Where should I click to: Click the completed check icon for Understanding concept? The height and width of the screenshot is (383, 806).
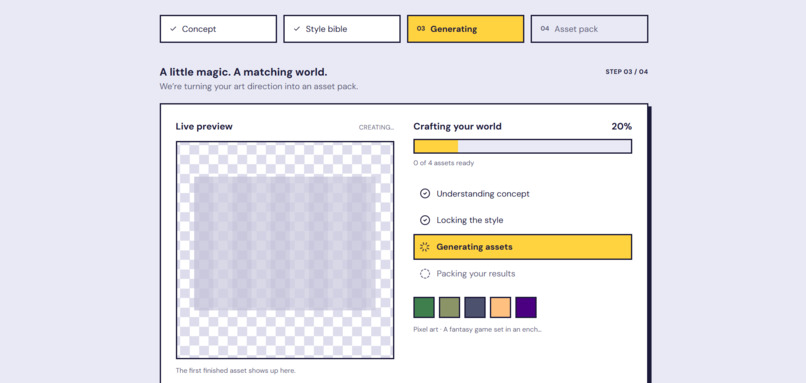(425, 194)
